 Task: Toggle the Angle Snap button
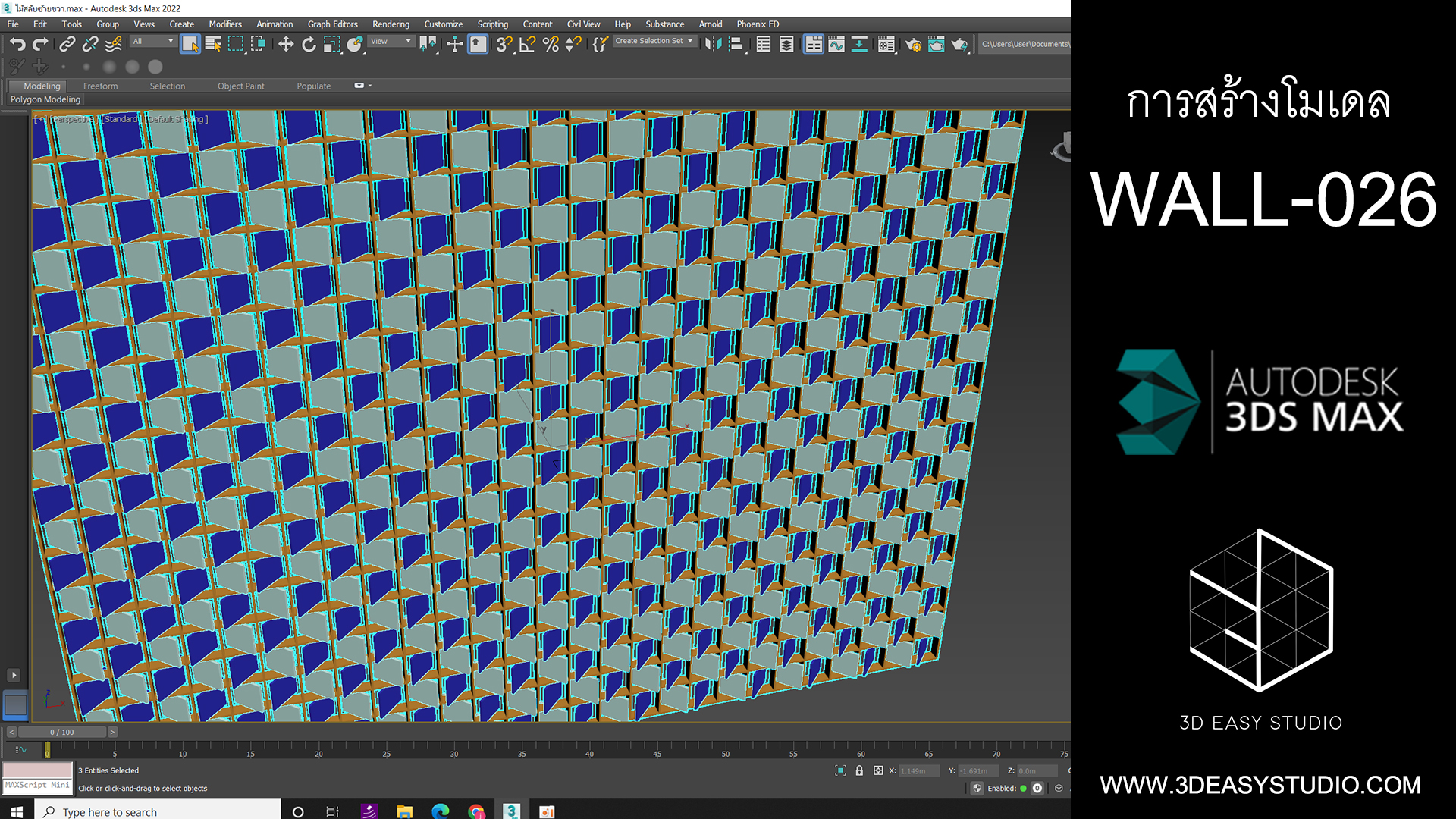(x=528, y=45)
